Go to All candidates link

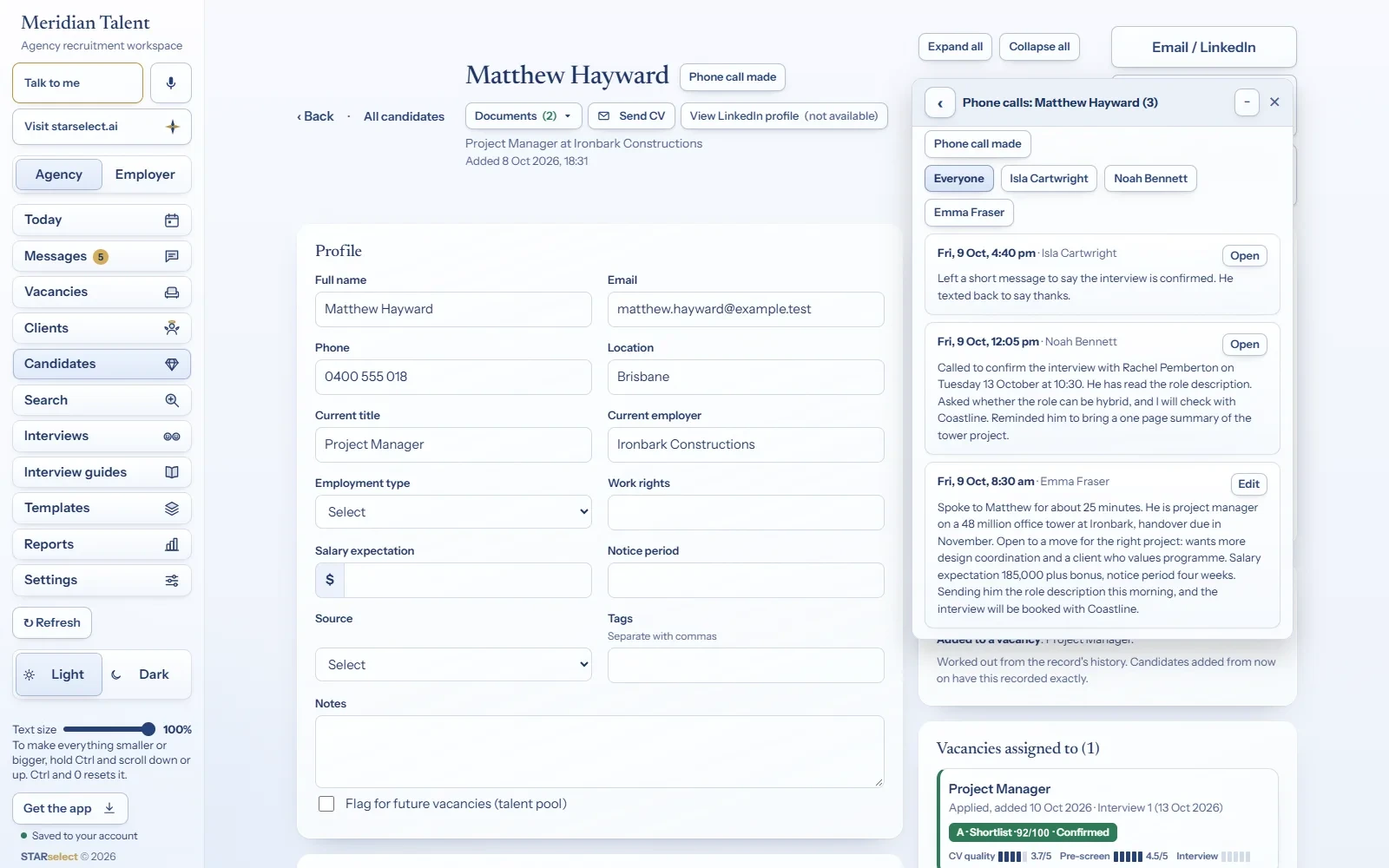click(x=404, y=116)
